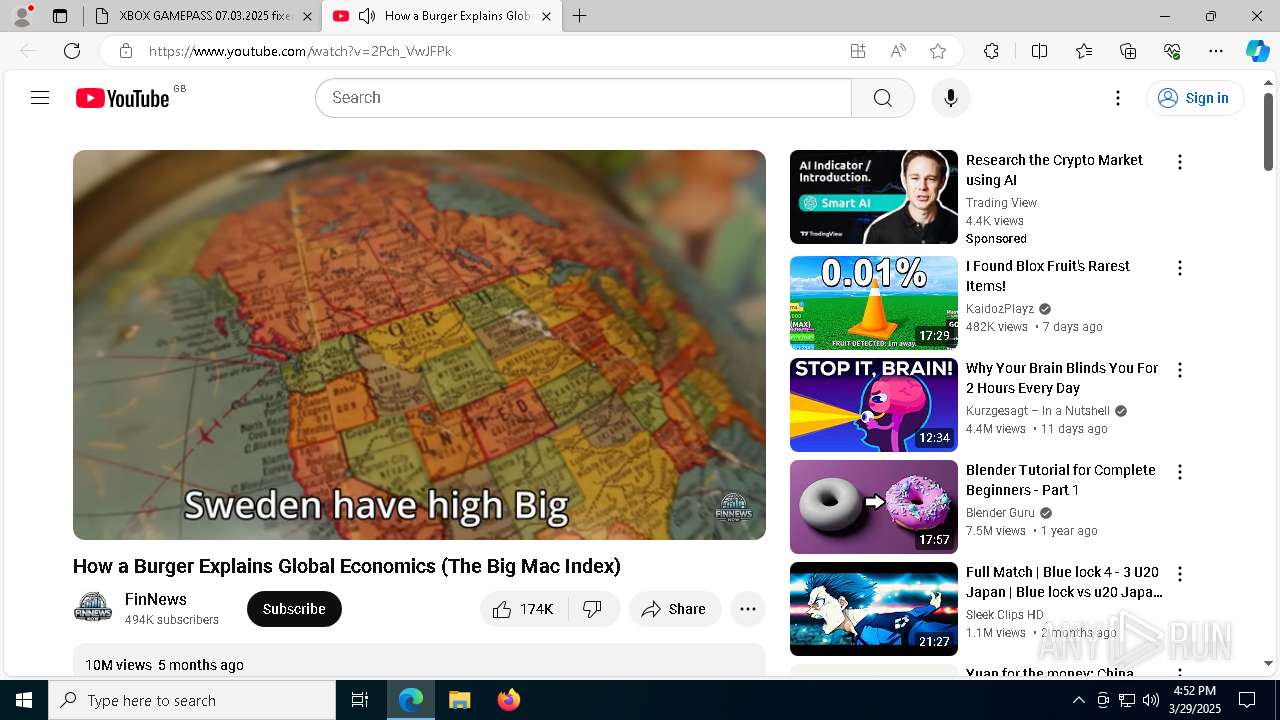Click the search magnifier button

pos(882,98)
